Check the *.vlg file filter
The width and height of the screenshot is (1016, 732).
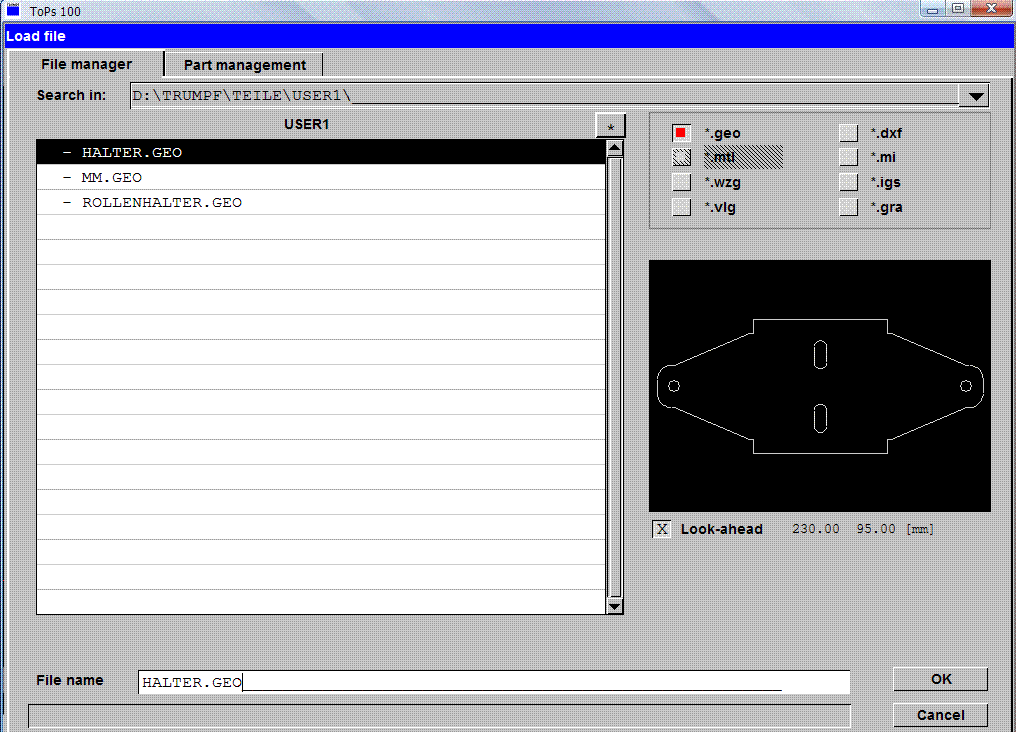pos(681,207)
